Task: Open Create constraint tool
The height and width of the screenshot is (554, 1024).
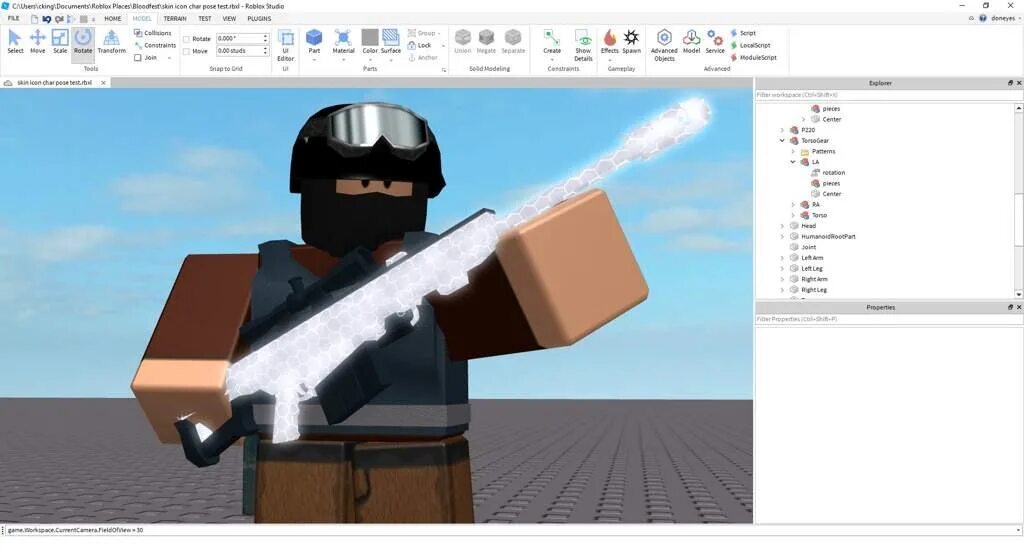Action: pos(552,42)
